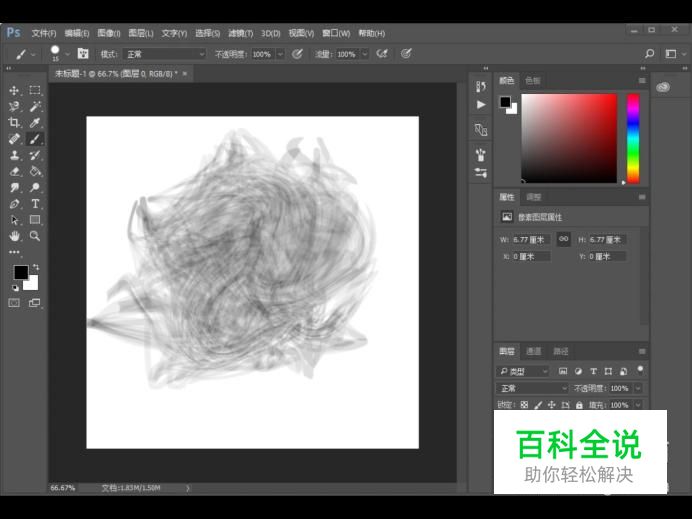Open the 流量 flow slider arrow
The image size is (692, 519).
[x=365, y=54]
